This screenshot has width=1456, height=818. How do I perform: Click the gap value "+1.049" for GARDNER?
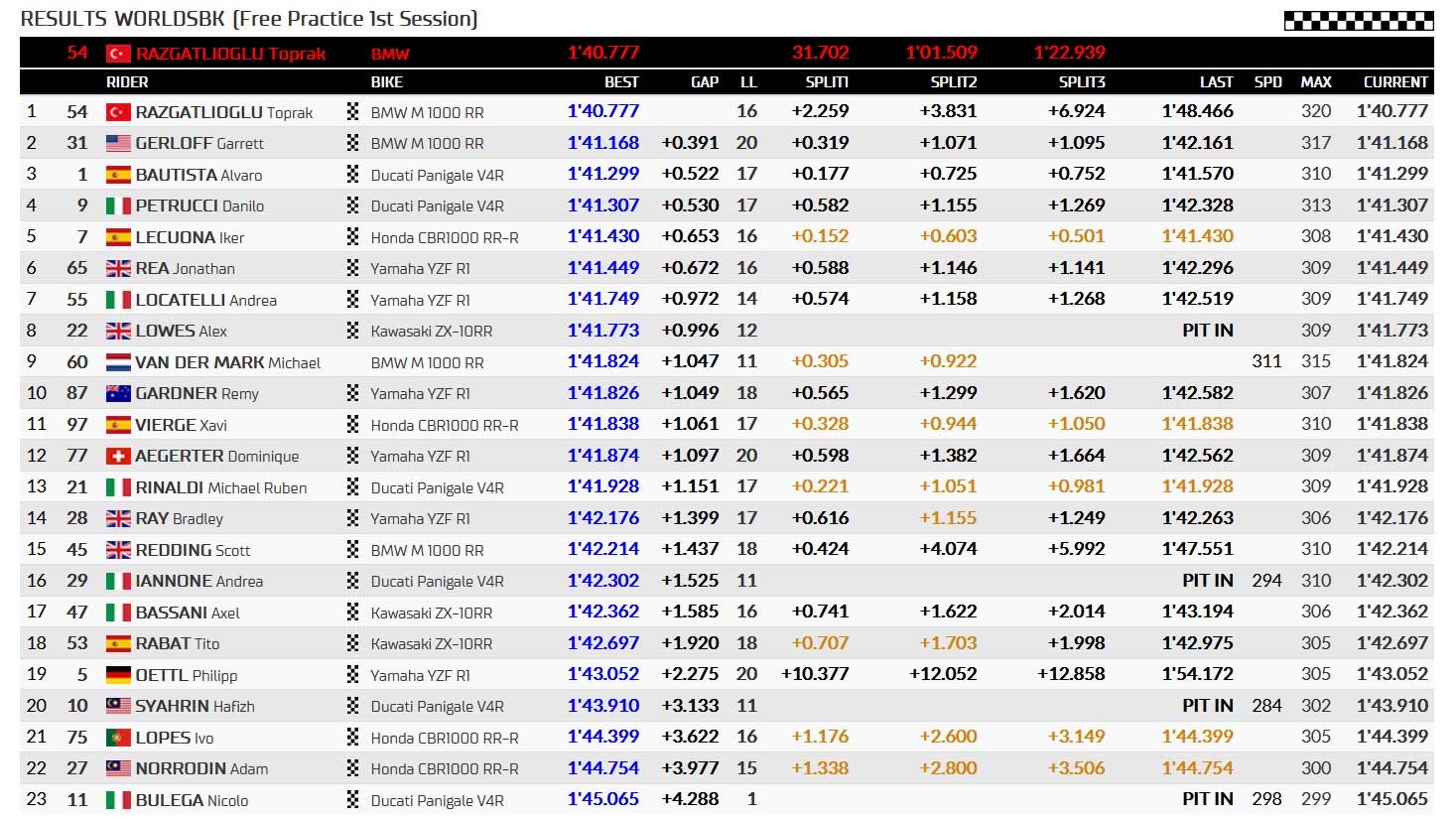[x=690, y=393]
